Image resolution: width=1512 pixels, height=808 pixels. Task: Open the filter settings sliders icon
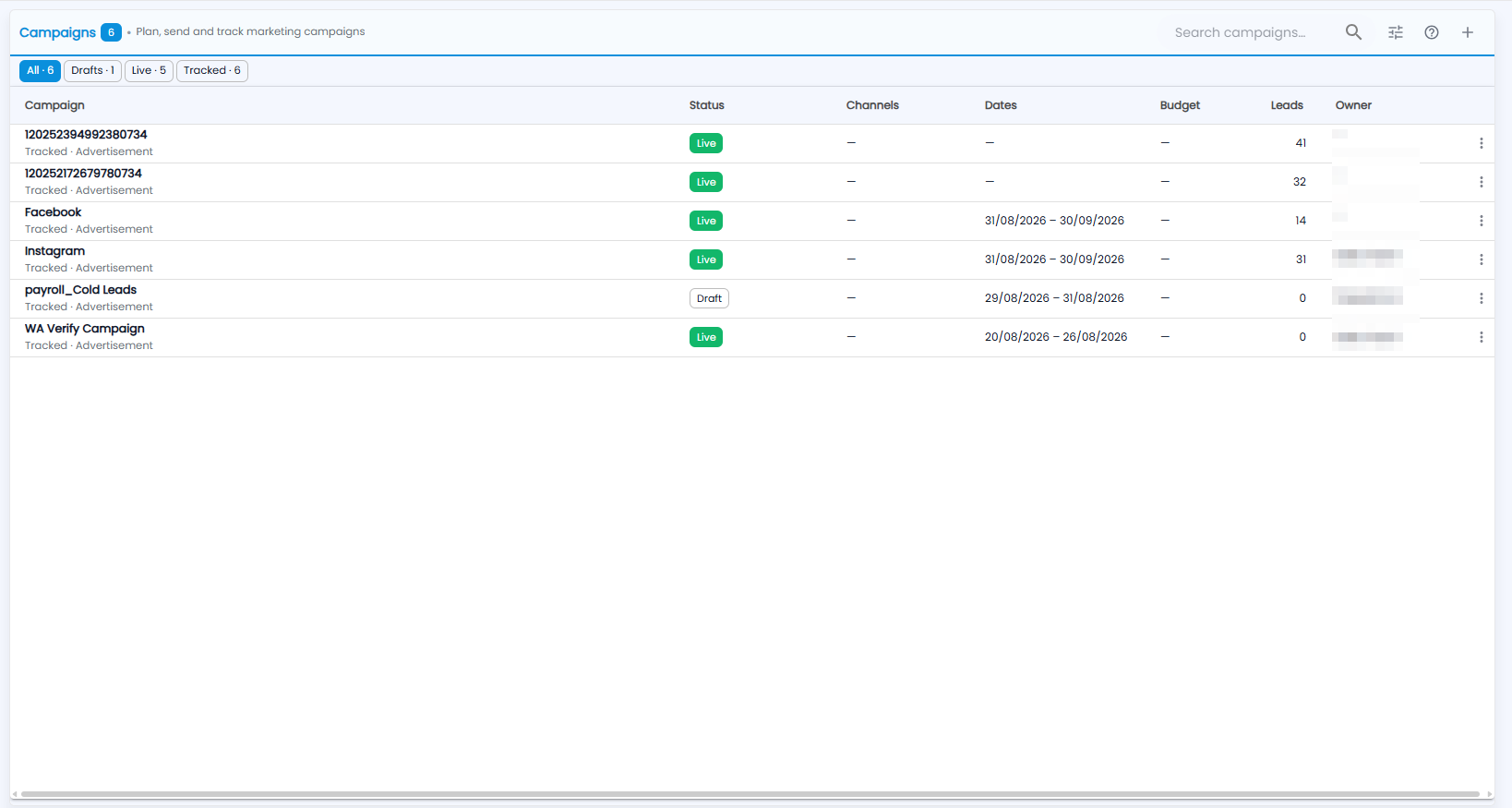pyautogui.click(x=1396, y=32)
